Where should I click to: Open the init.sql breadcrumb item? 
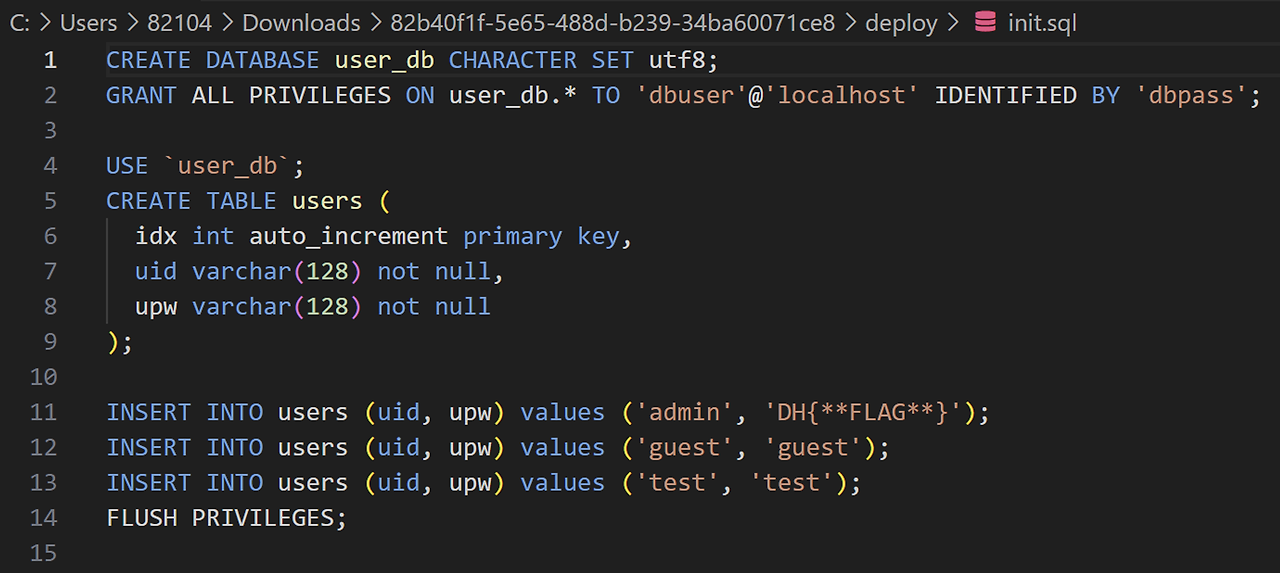[1042, 22]
